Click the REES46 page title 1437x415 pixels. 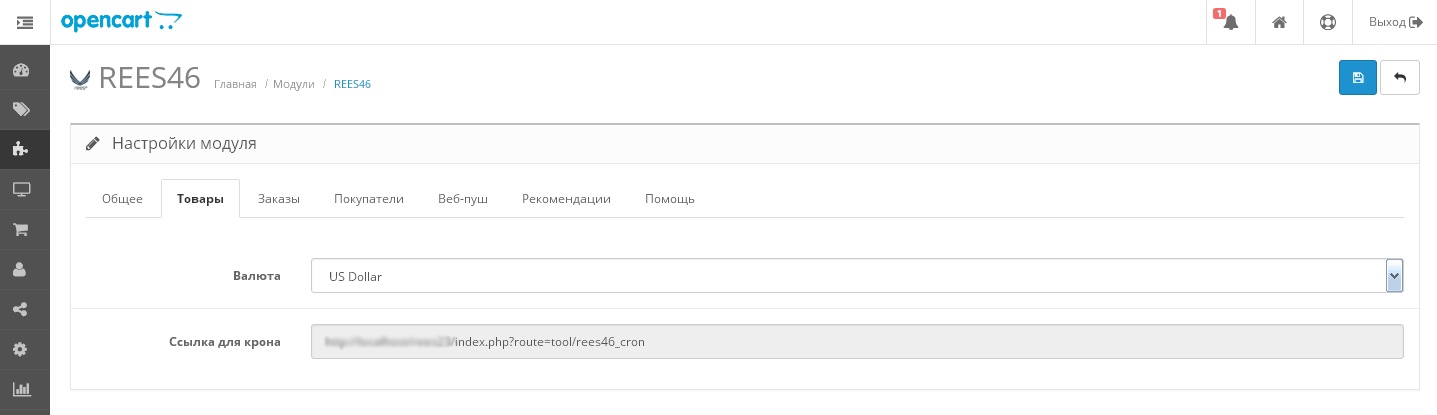tap(150, 79)
